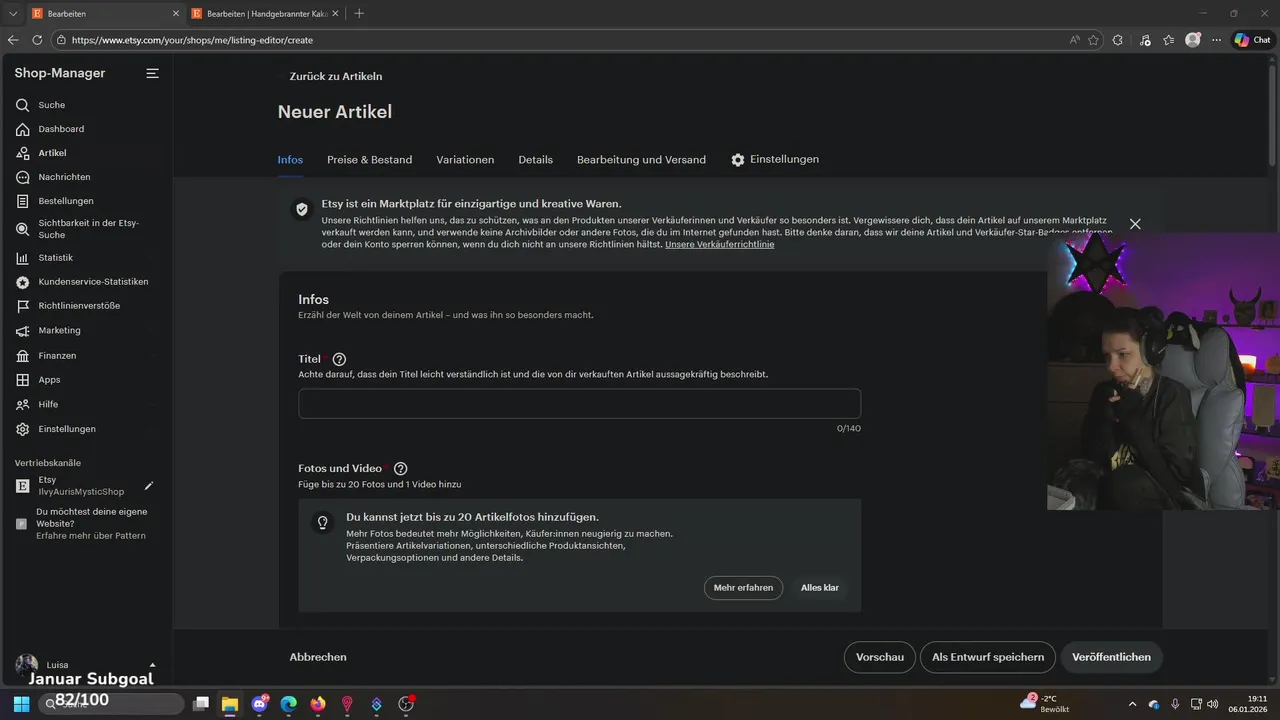This screenshot has width=1280, height=720.
Task: Click the help icon next to Fotos und Video
Action: 400,468
